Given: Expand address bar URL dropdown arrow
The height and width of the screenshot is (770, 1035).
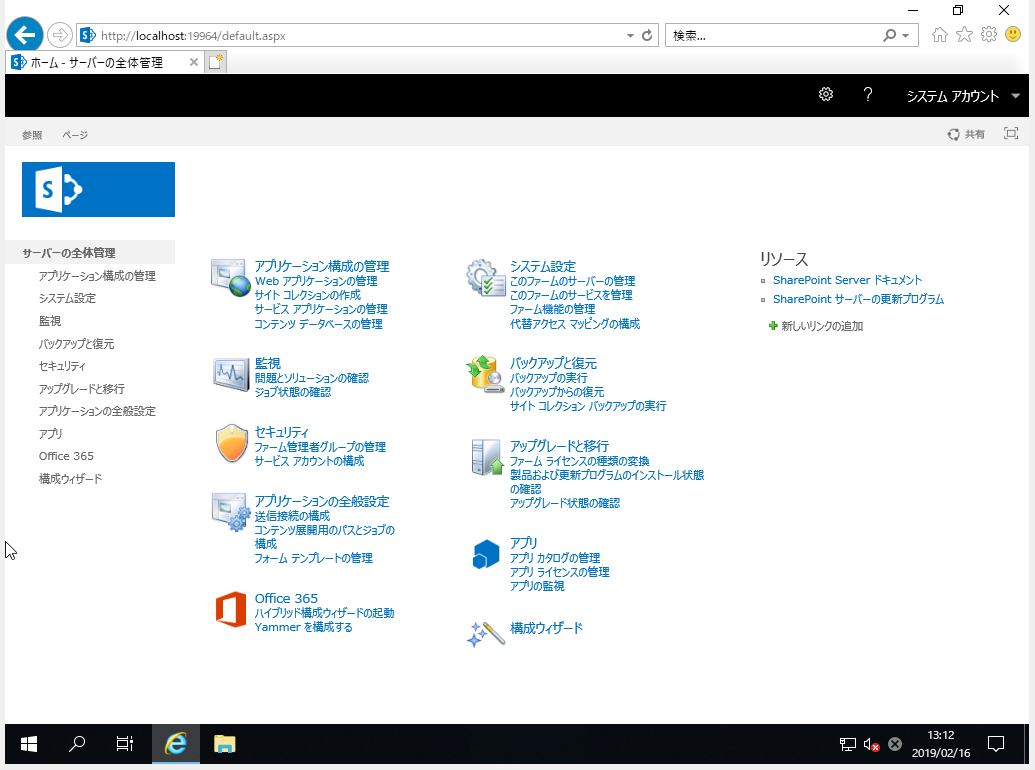Looking at the screenshot, I should point(630,36).
